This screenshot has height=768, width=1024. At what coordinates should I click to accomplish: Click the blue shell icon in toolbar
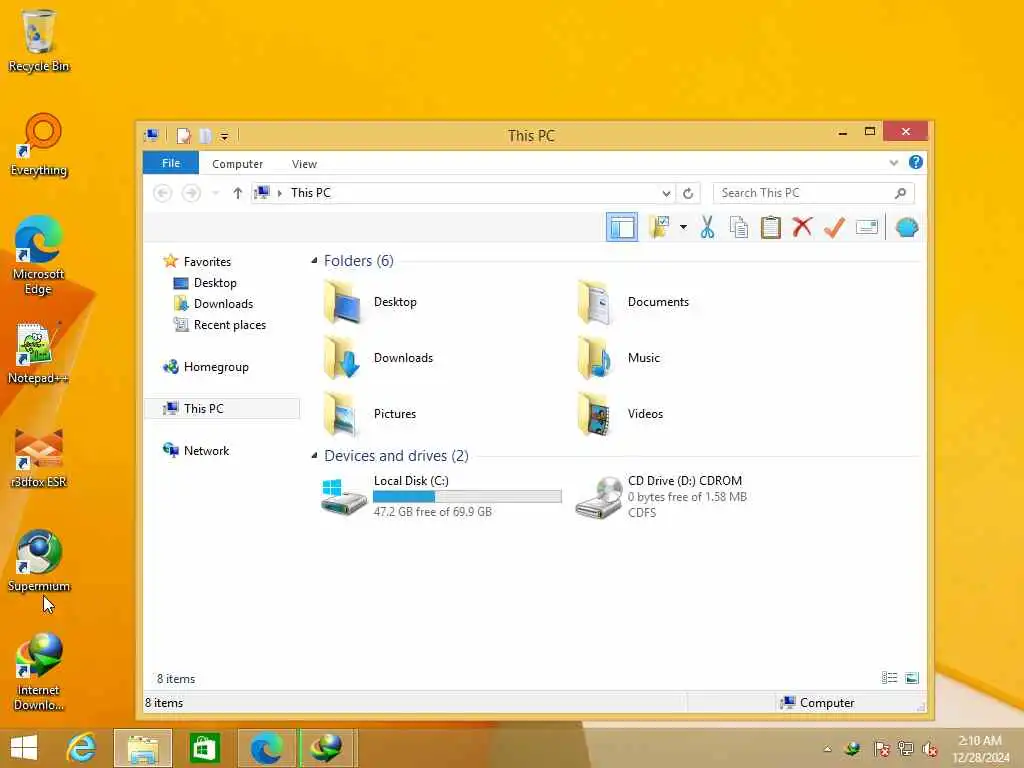906,227
